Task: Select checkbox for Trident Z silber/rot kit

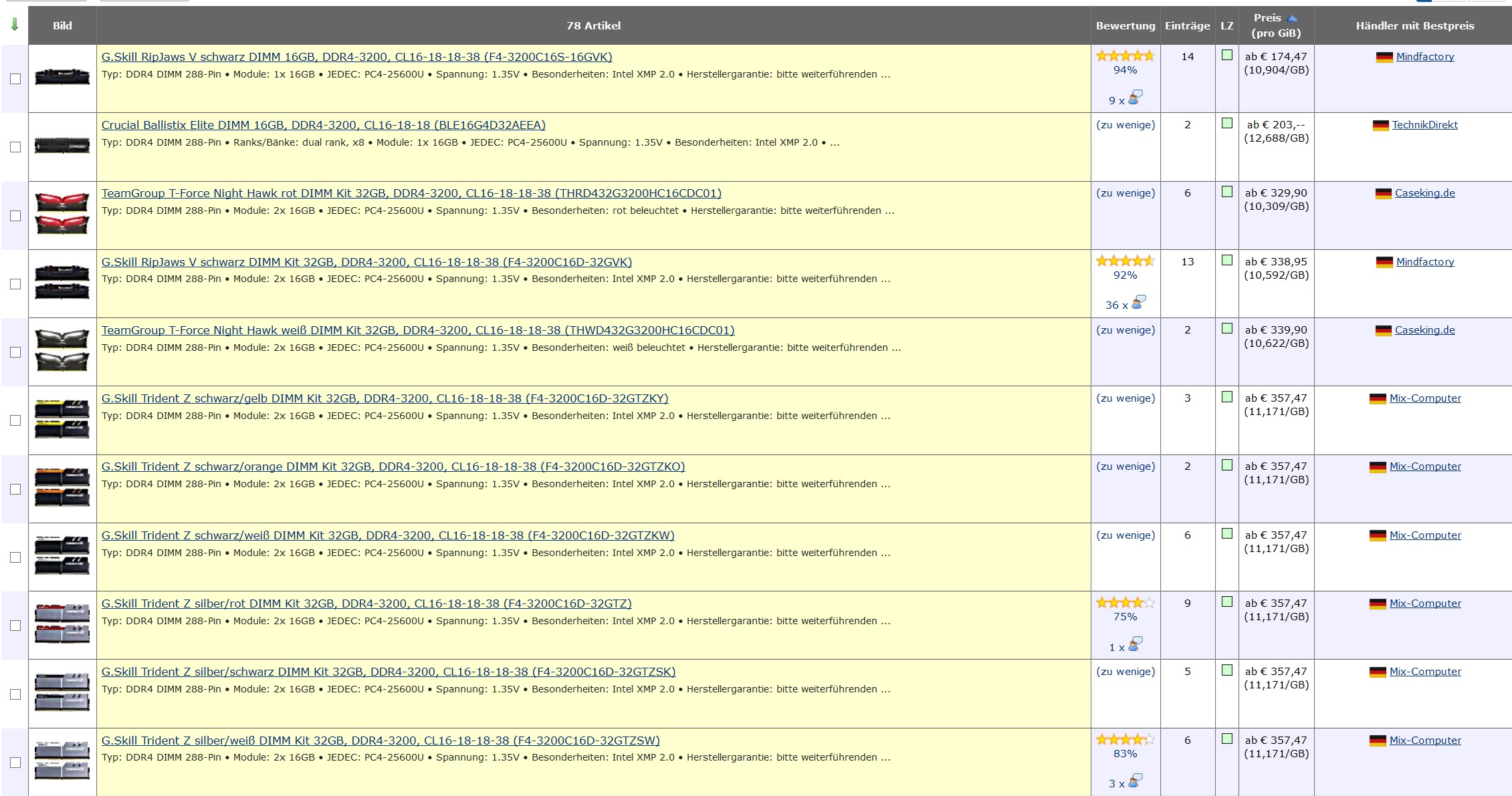Action: [15, 626]
